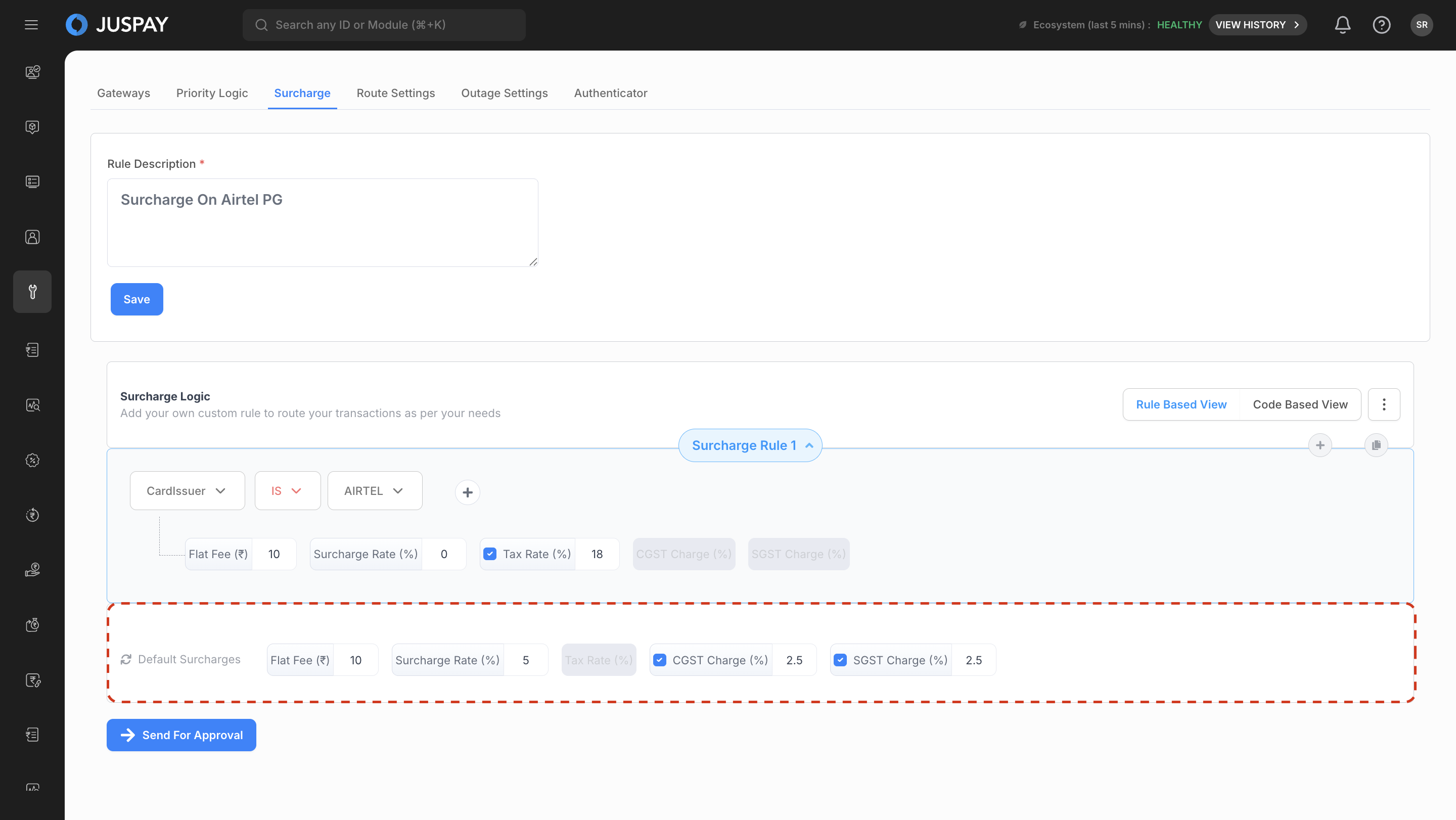Open the help question mark icon
The width and height of the screenshot is (1456, 820).
click(1381, 25)
